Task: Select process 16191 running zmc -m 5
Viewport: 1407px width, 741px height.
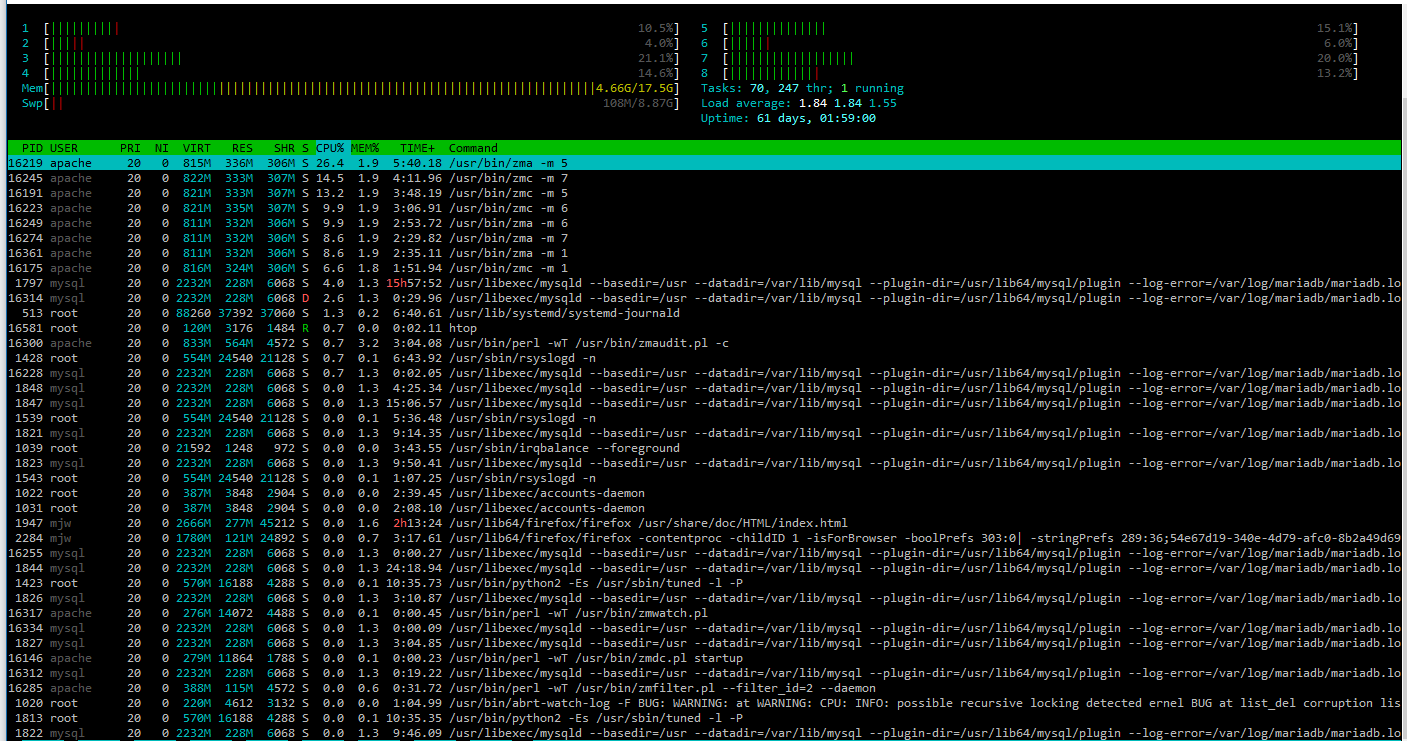Action: pyautogui.click(x=703, y=193)
